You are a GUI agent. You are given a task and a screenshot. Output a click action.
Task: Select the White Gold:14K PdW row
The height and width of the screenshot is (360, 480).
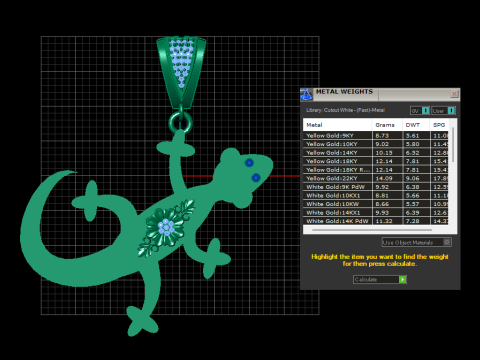tap(376, 221)
